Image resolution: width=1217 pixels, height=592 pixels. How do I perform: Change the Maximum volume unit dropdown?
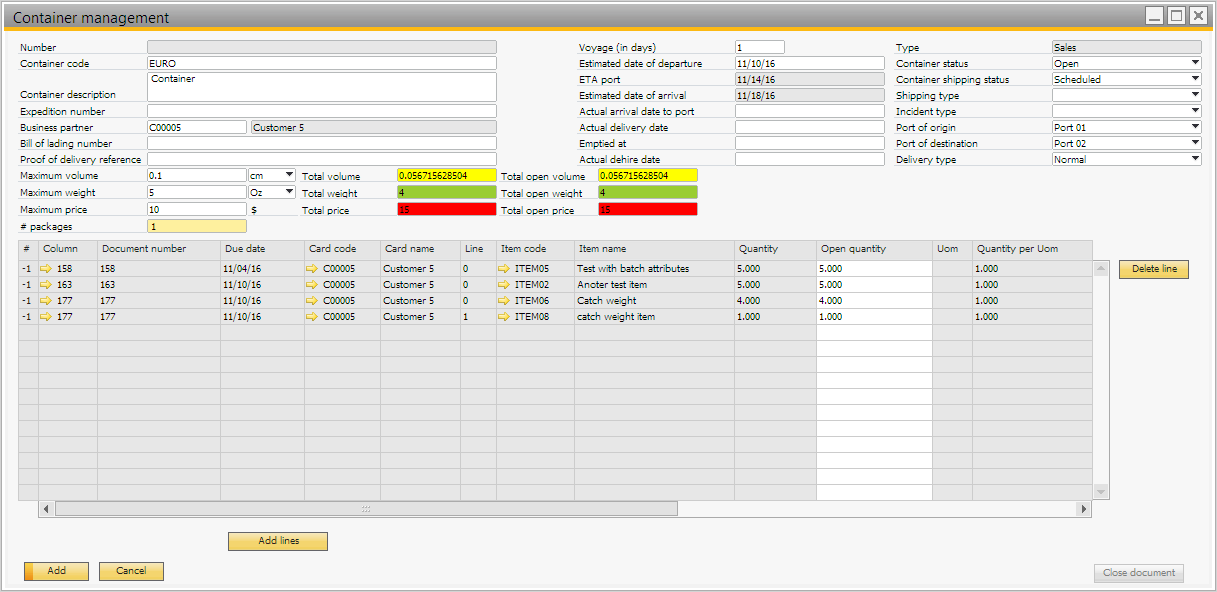pyautogui.click(x=290, y=176)
